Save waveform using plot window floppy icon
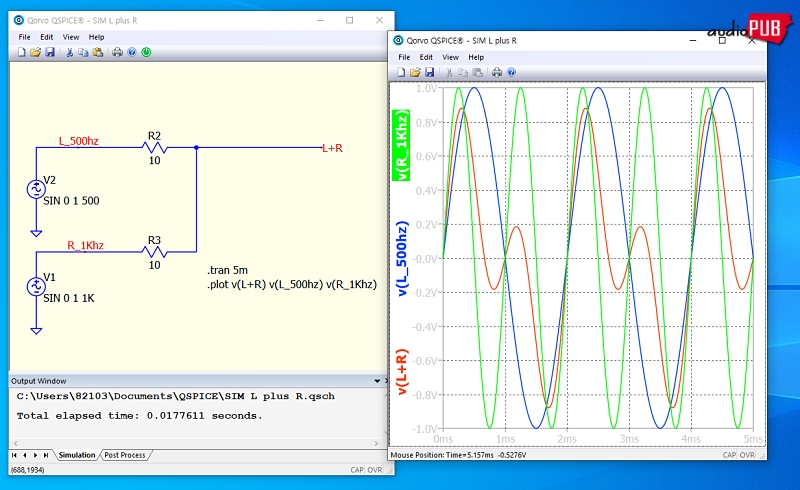The height and width of the screenshot is (490, 800). (x=430, y=72)
